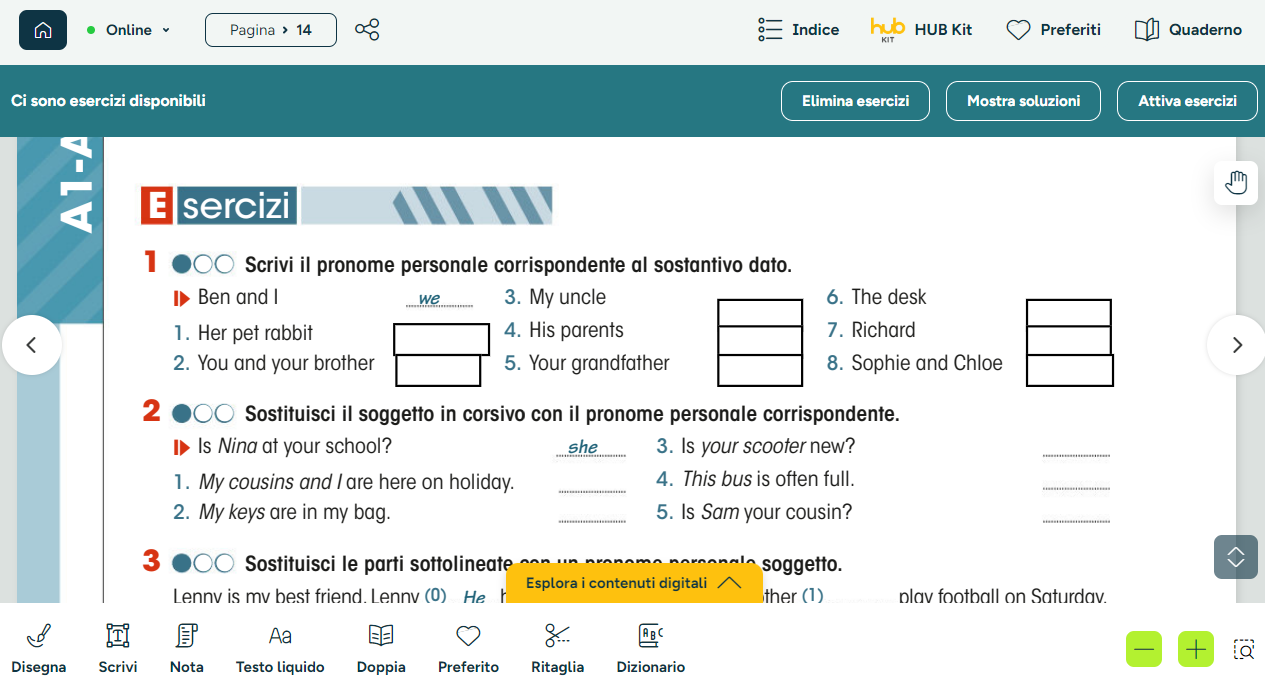
Task: Open the Ritaglia scissors tool
Action: coord(558,648)
